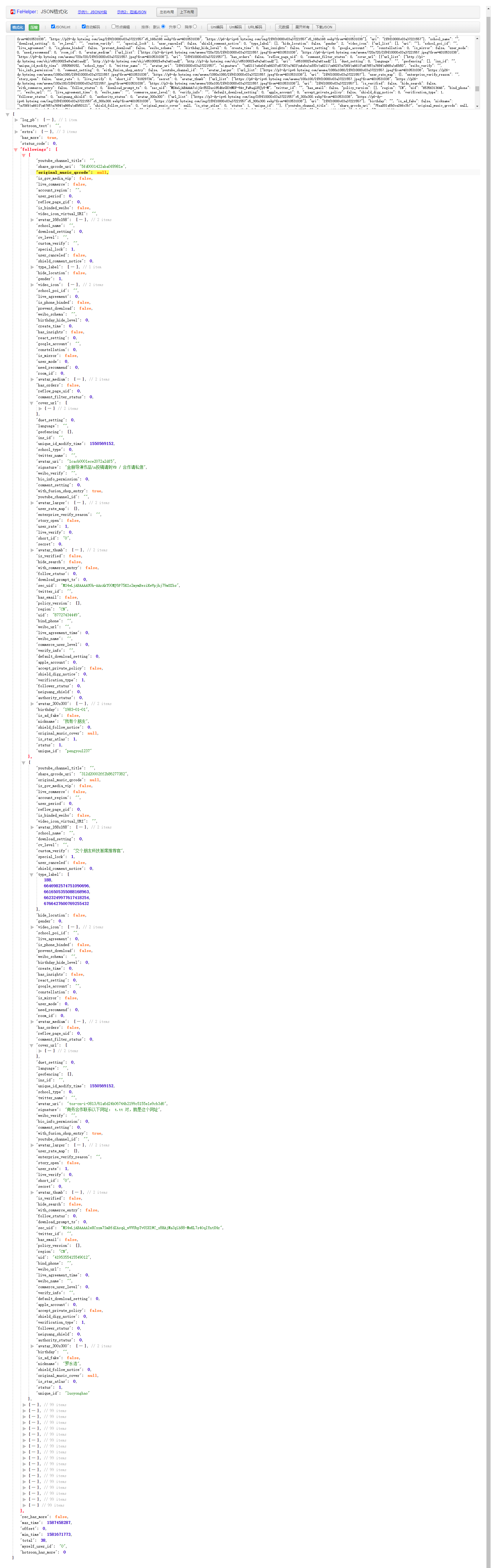Click the 元数据 button
This screenshot has height=1568, width=491.
(x=284, y=27)
